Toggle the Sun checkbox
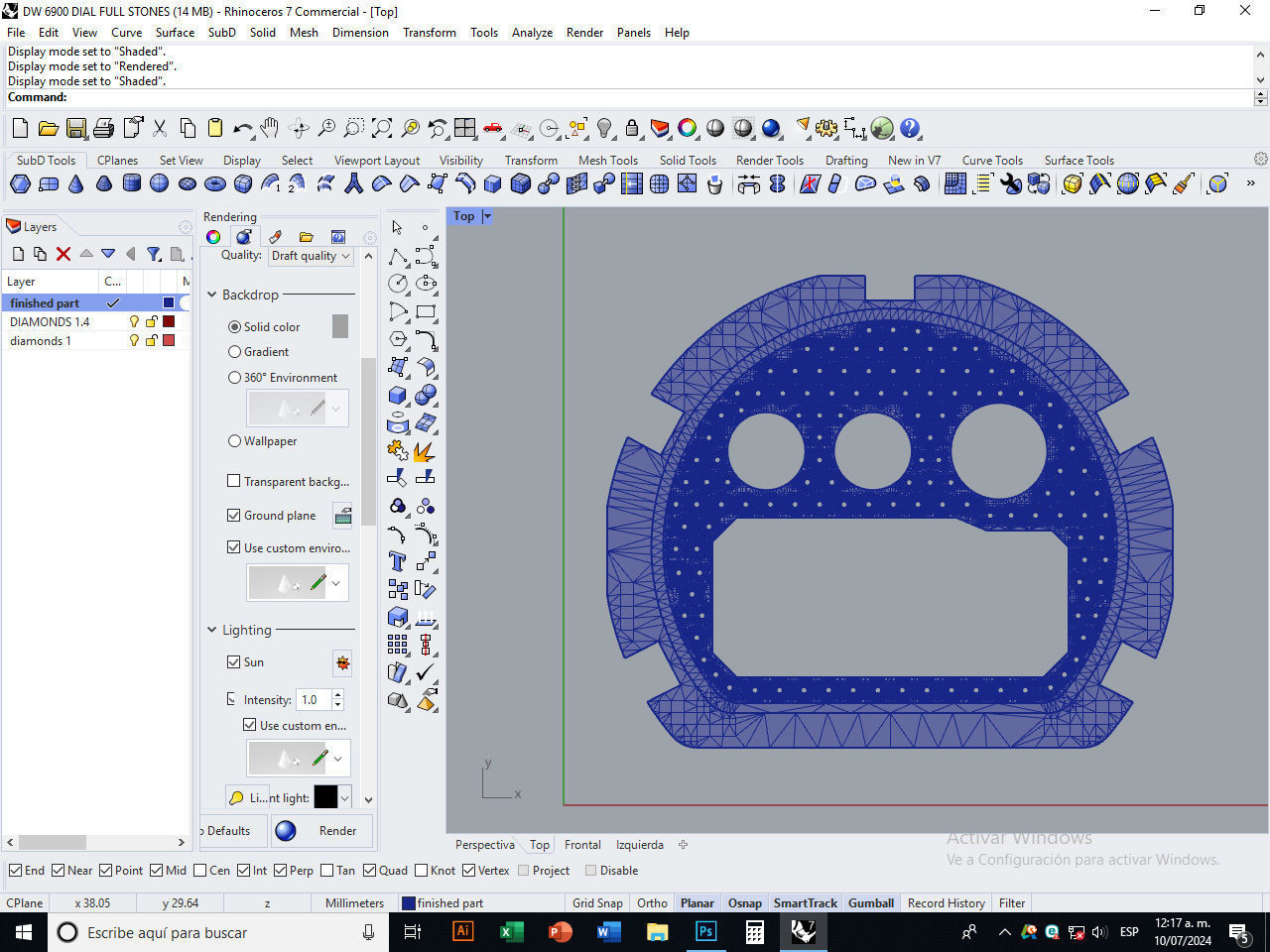The height and width of the screenshot is (952, 1270). [234, 661]
